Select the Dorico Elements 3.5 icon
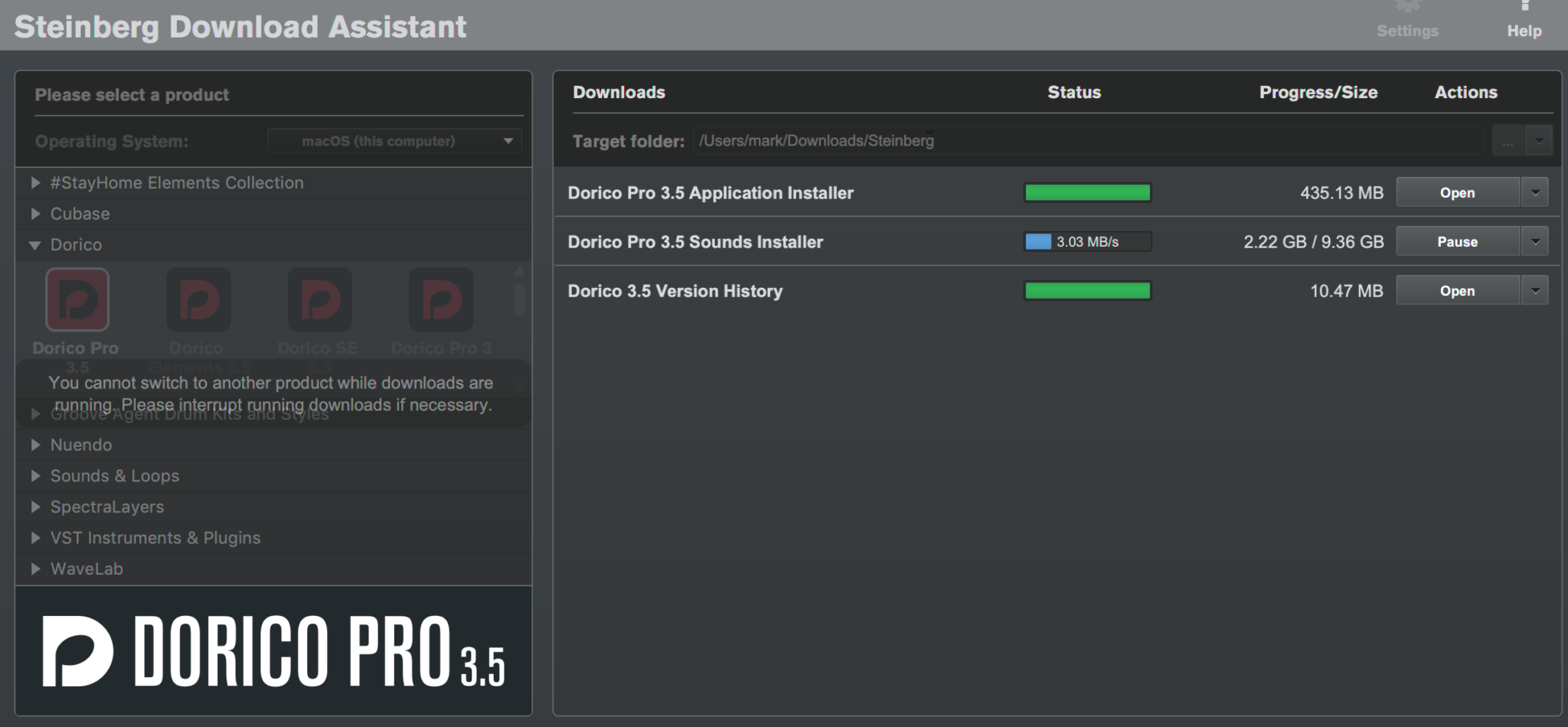 [x=198, y=300]
